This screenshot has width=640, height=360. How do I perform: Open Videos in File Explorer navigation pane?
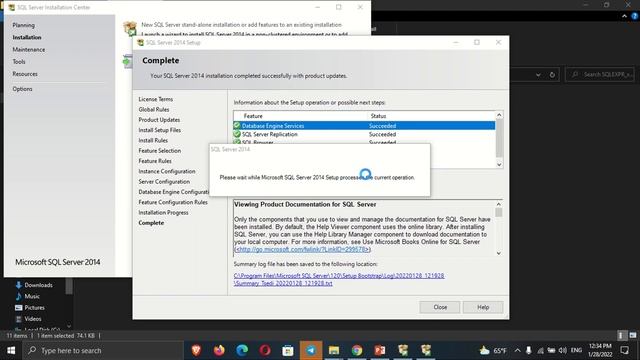tap(33, 319)
